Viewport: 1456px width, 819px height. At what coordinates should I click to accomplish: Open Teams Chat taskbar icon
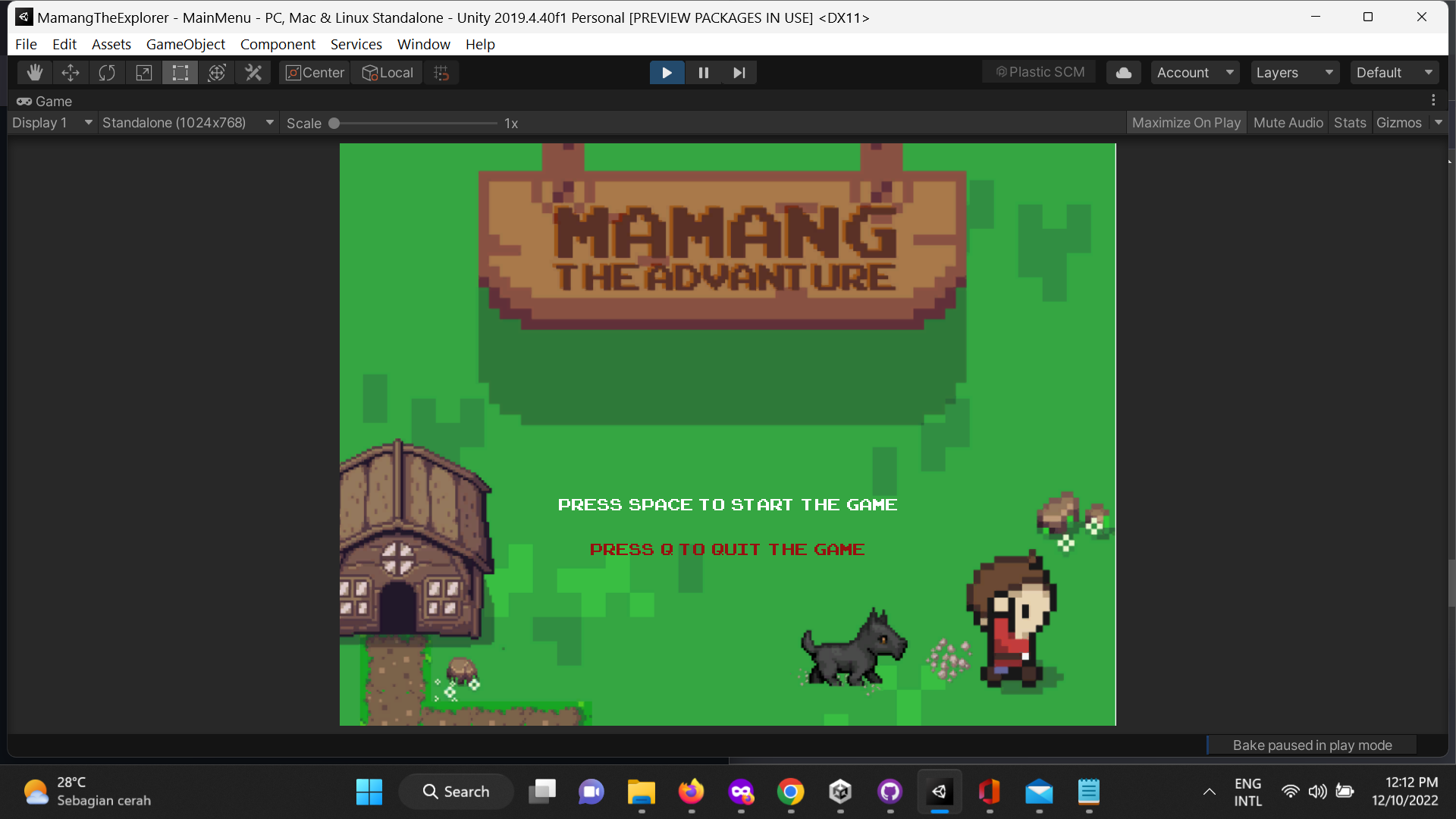pos(591,792)
